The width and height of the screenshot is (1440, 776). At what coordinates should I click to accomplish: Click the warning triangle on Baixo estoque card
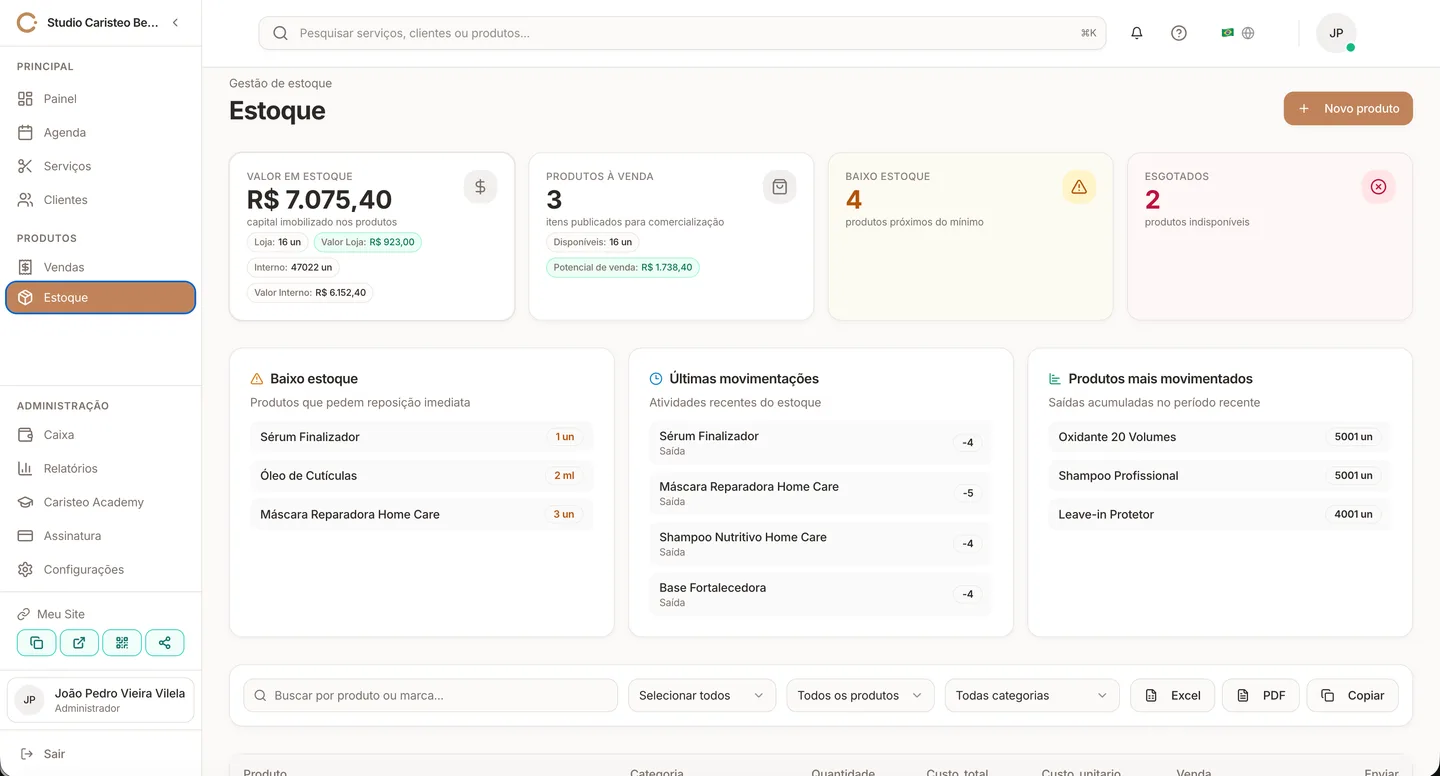(x=1079, y=186)
